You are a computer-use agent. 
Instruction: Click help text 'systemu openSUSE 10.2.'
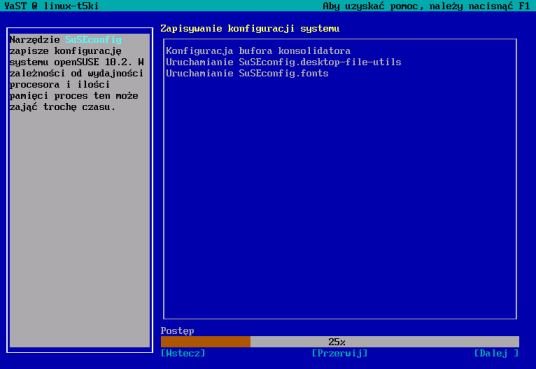[x=71, y=62]
